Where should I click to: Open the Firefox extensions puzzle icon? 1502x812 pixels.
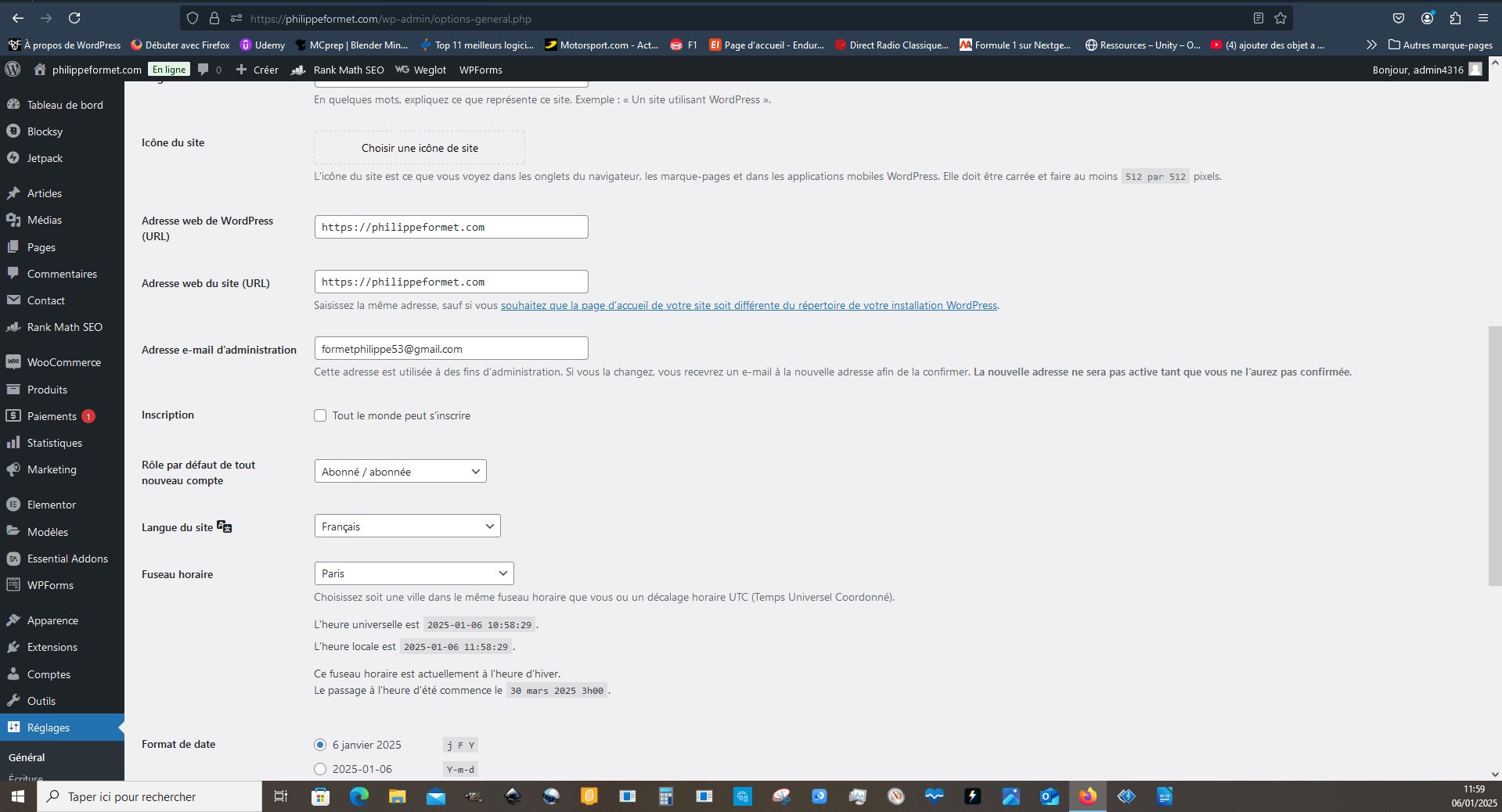coord(1455,18)
